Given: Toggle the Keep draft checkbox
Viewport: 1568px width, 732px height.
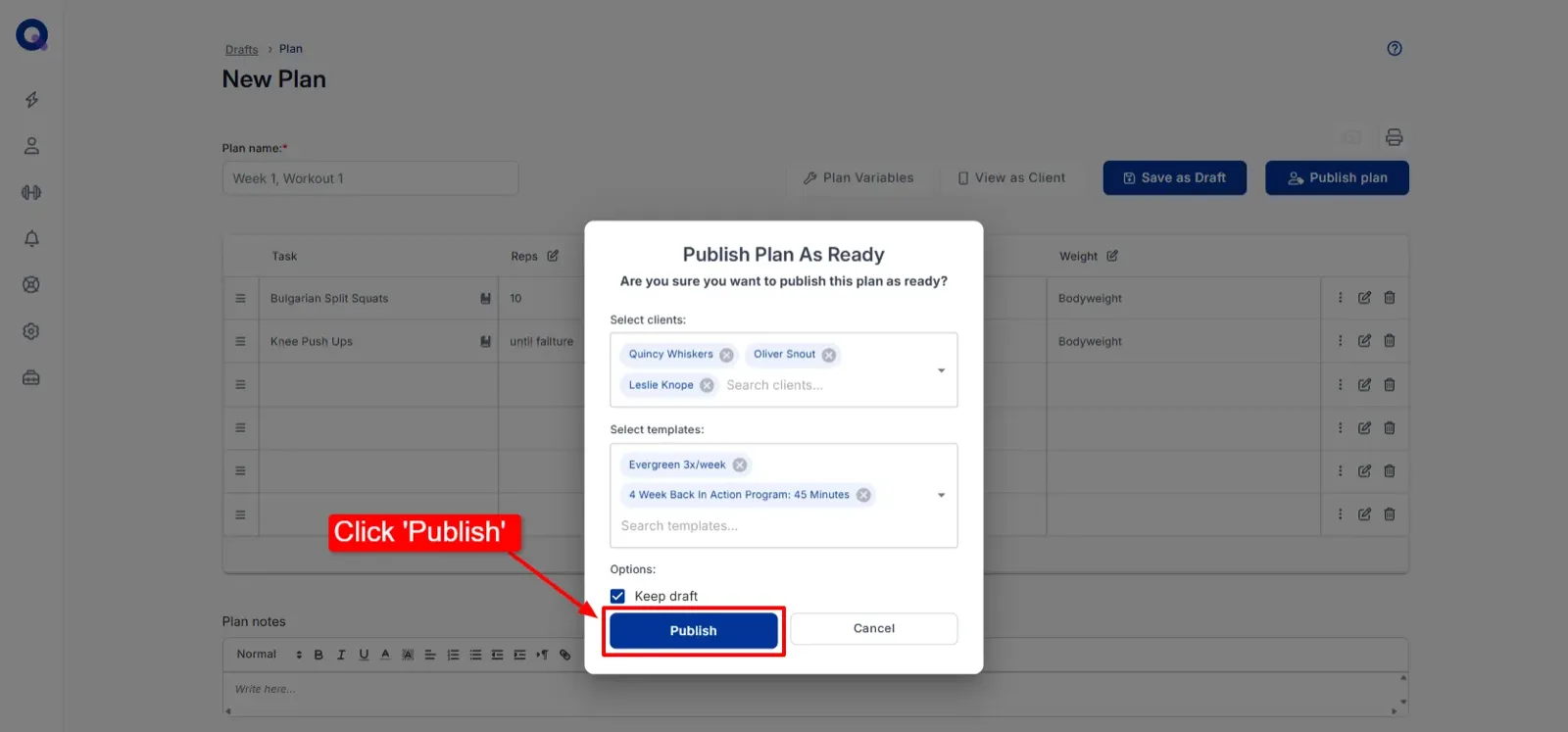Looking at the screenshot, I should (x=617, y=596).
